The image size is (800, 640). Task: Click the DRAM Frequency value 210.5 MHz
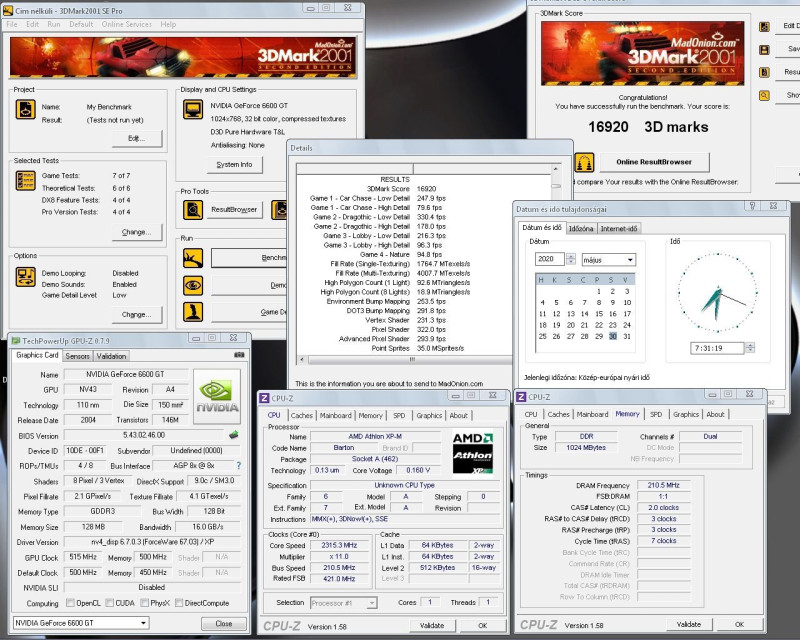pos(663,485)
